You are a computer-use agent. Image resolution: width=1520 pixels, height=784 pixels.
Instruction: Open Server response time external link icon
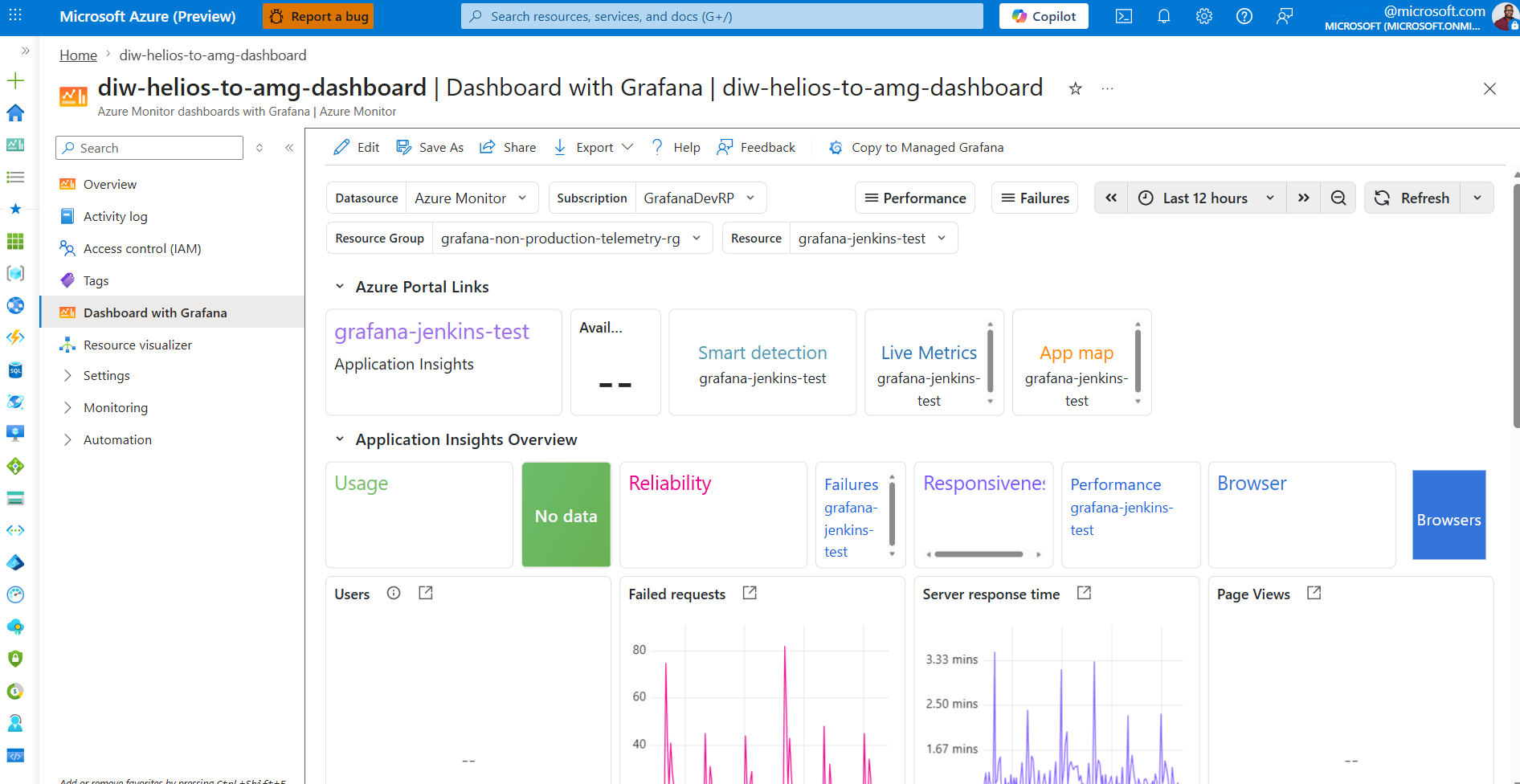pyautogui.click(x=1084, y=593)
